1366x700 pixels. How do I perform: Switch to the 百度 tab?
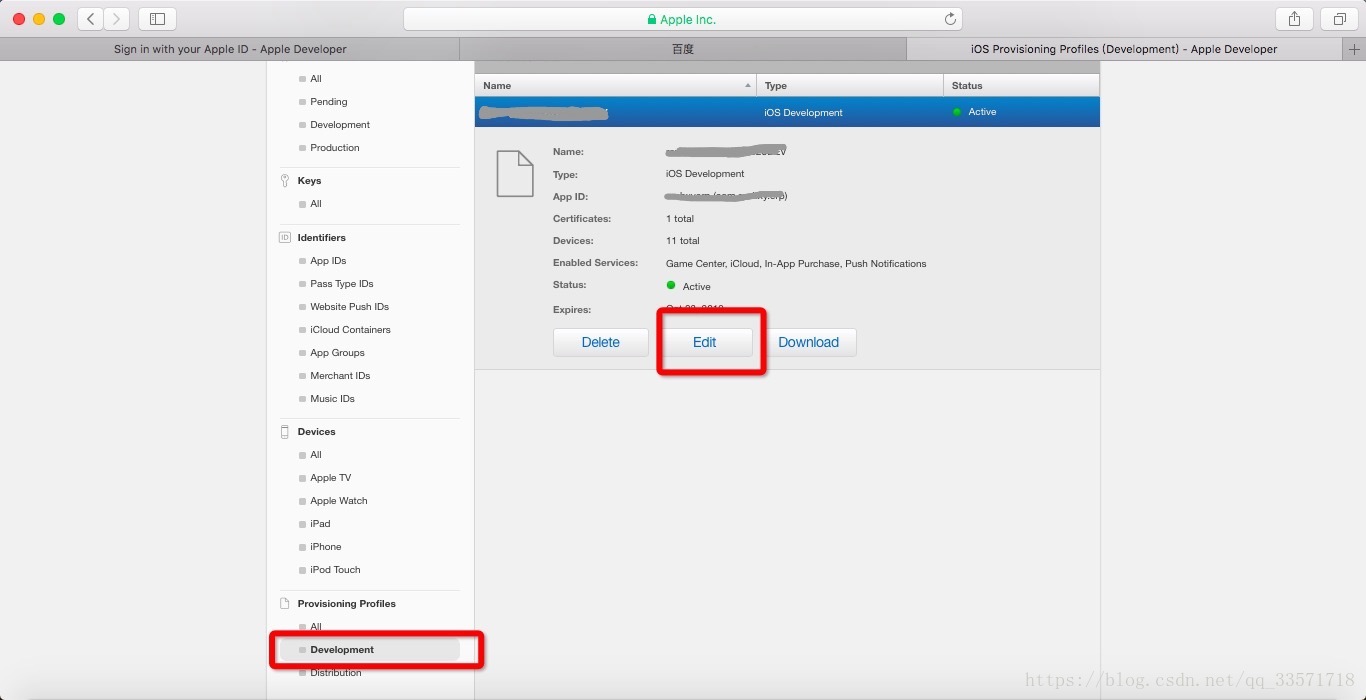(683, 48)
